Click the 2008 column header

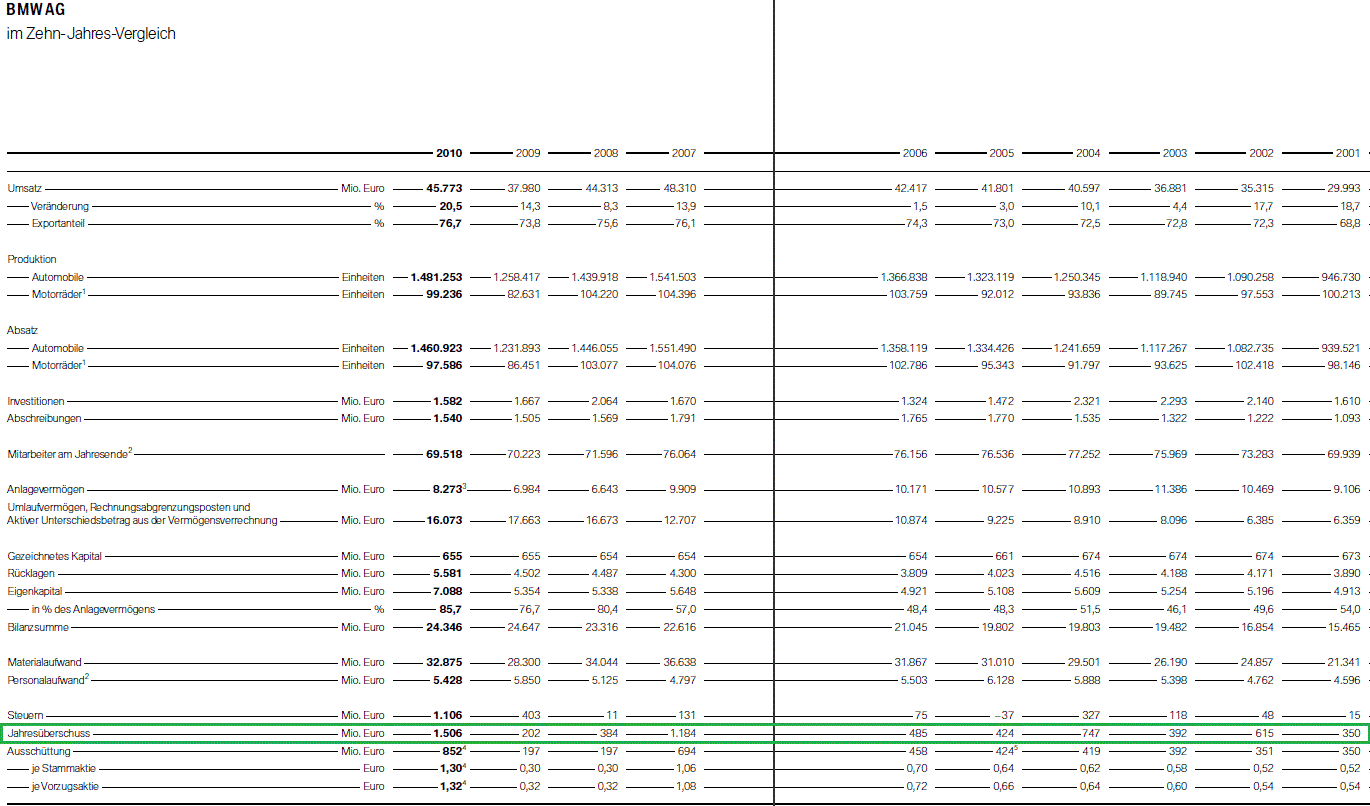(x=605, y=153)
